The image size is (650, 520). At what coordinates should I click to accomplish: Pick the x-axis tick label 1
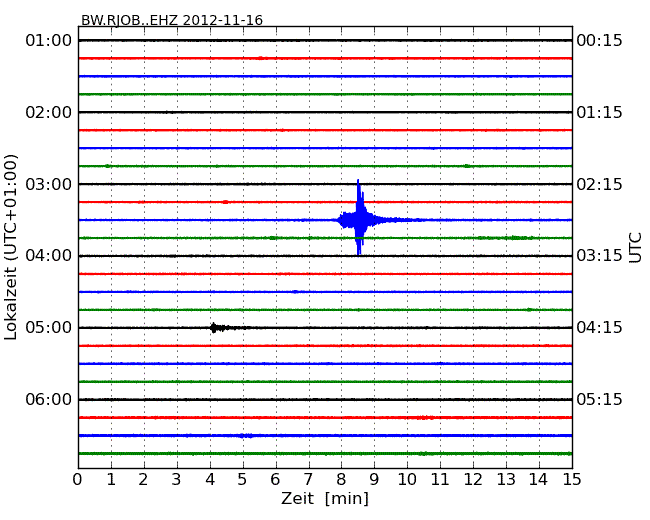111,480
